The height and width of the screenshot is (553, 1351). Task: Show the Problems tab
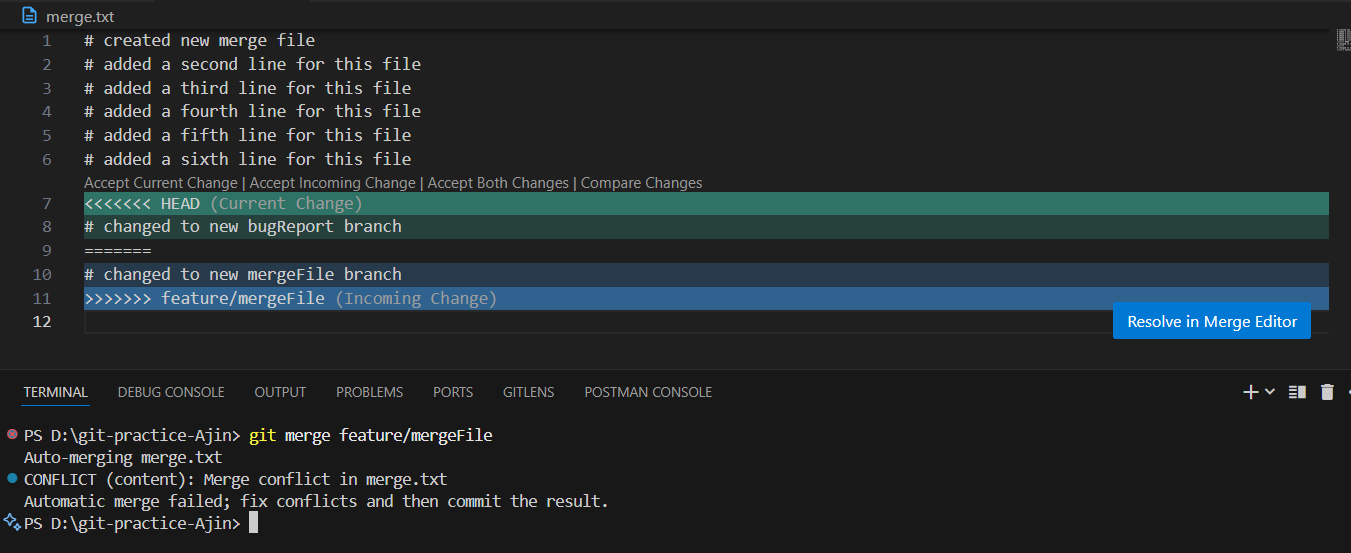click(369, 392)
